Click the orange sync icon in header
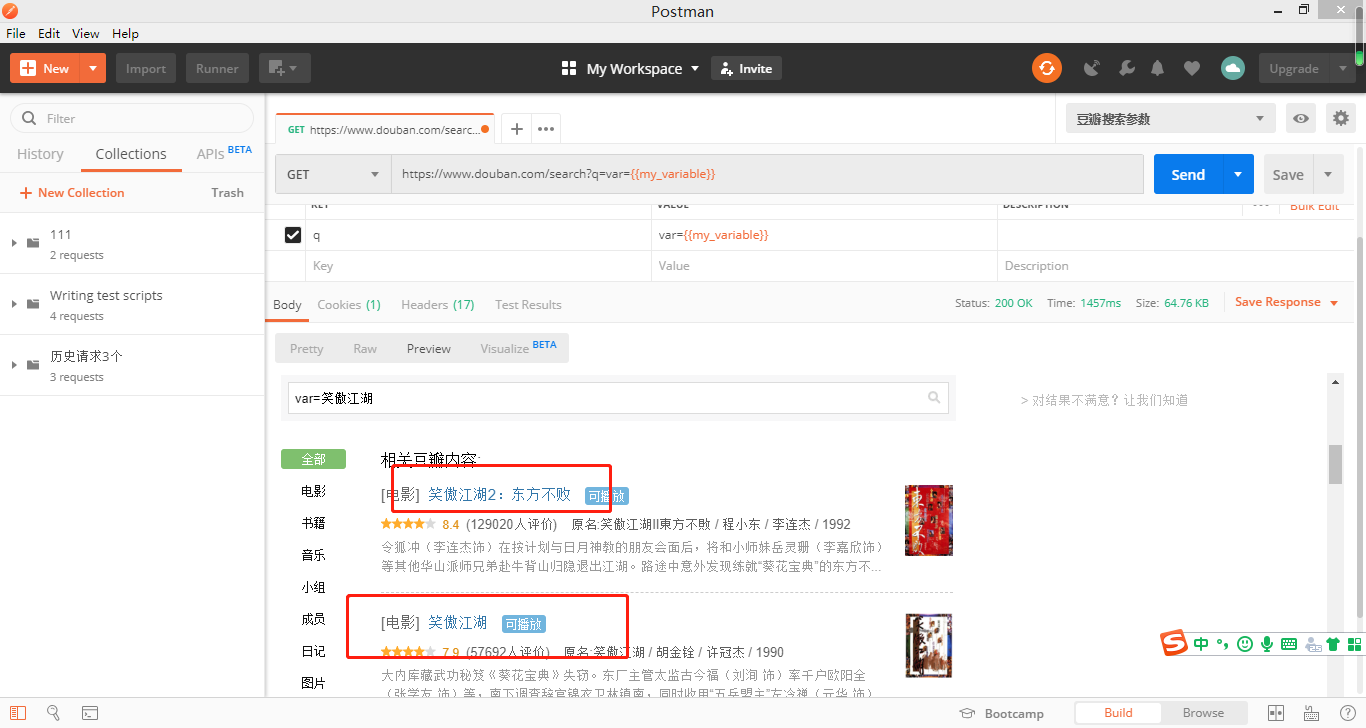 tap(1046, 68)
